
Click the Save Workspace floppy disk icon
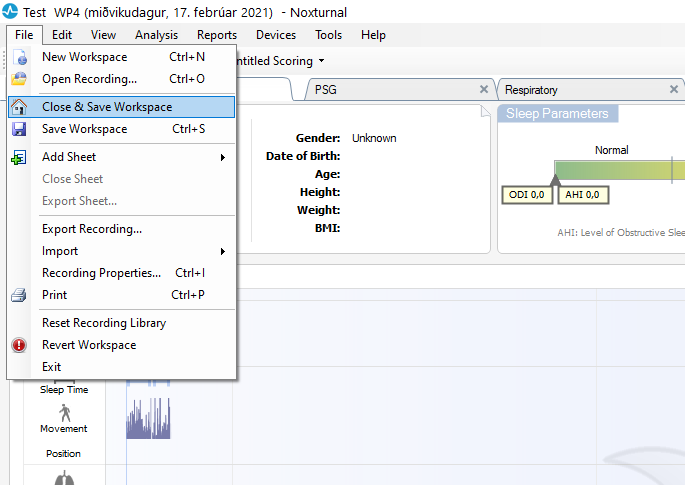[x=20, y=129]
